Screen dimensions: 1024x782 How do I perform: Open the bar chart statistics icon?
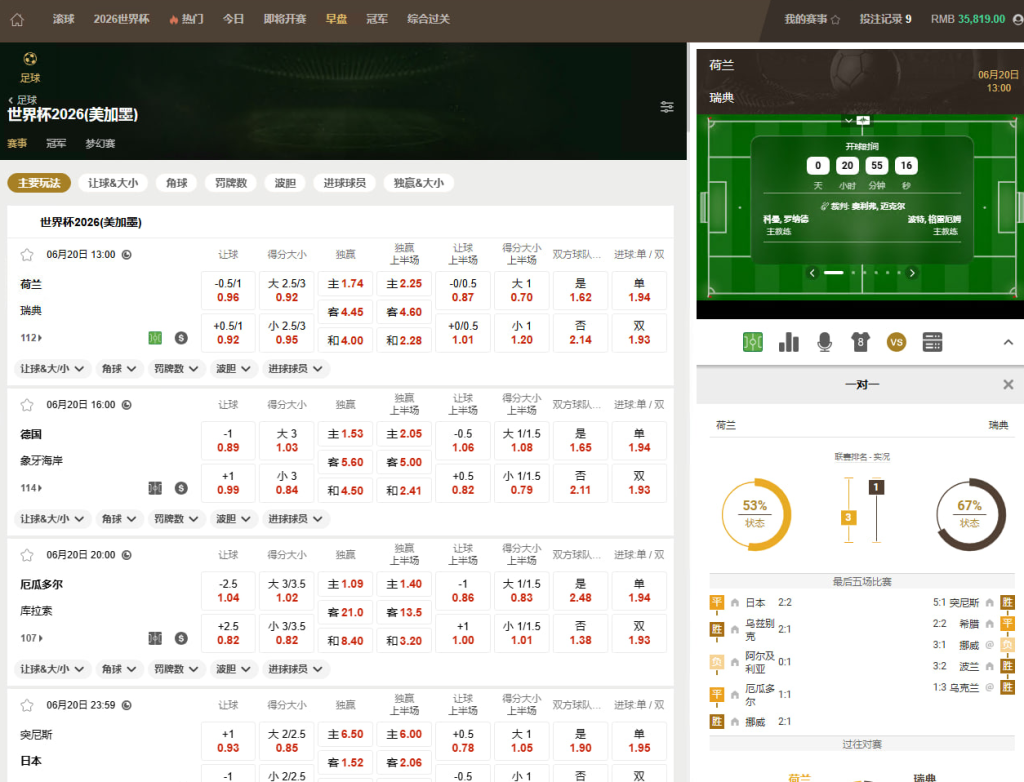(789, 342)
